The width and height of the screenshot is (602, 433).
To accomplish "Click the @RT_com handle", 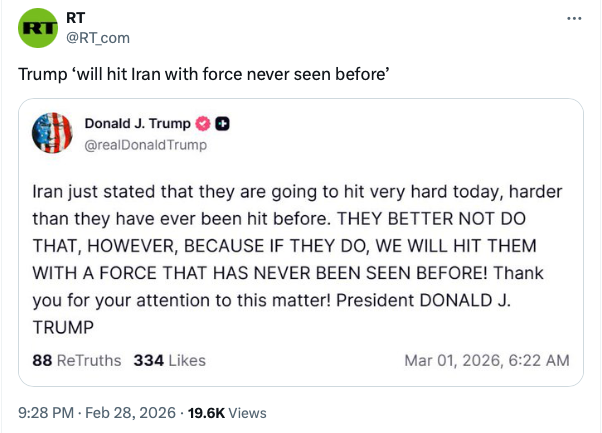I will 97,38.
